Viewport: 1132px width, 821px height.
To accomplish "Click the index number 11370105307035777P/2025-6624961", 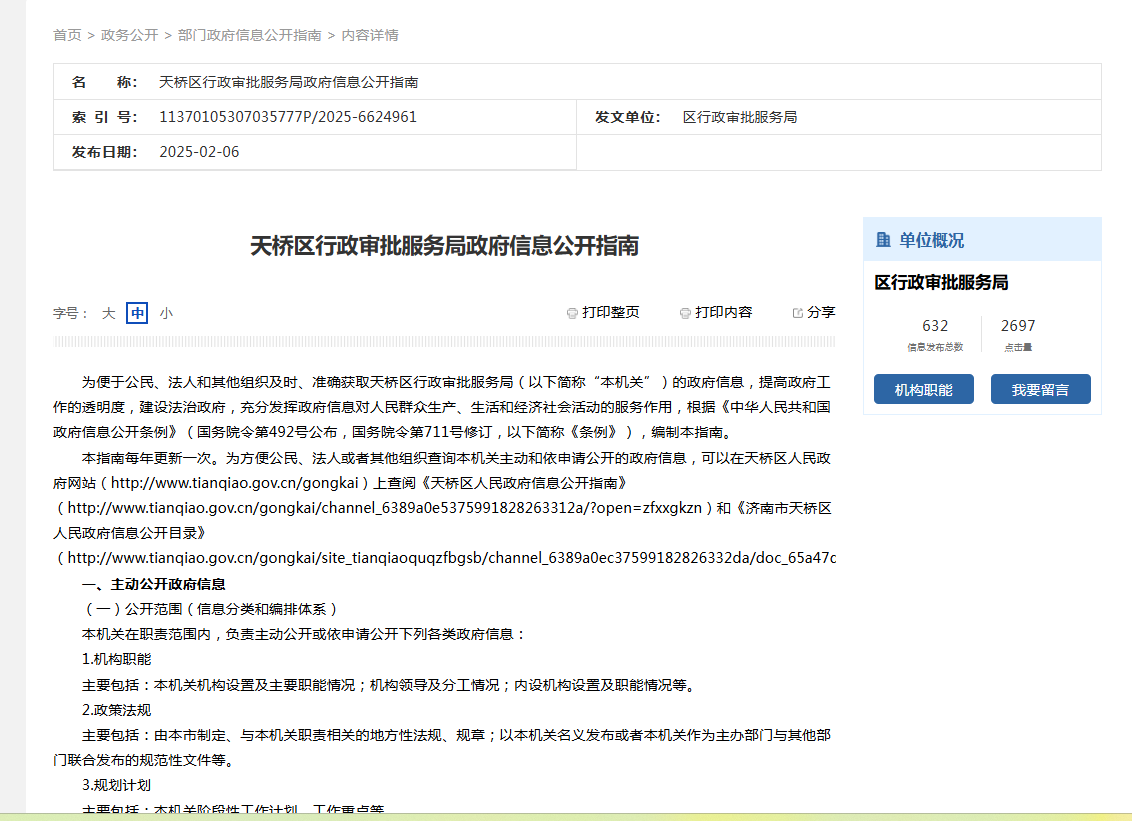I will [288, 117].
